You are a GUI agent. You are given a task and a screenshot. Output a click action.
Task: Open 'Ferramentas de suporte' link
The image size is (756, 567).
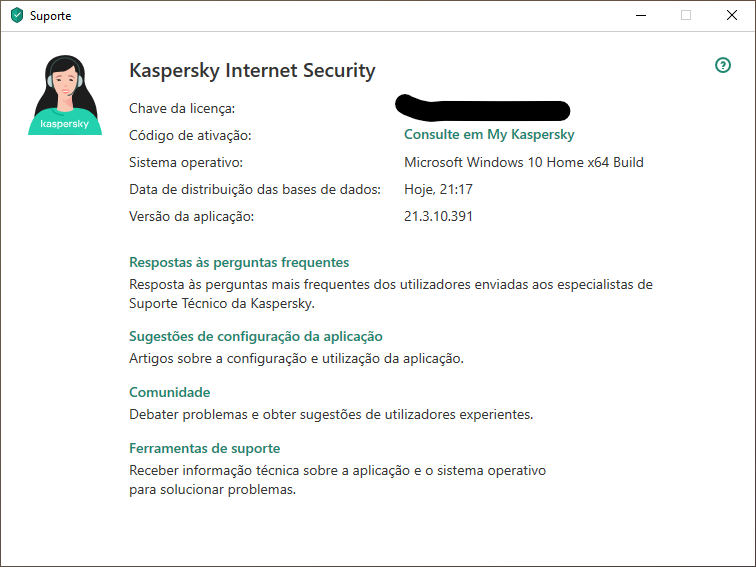pyautogui.click(x=205, y=448)
